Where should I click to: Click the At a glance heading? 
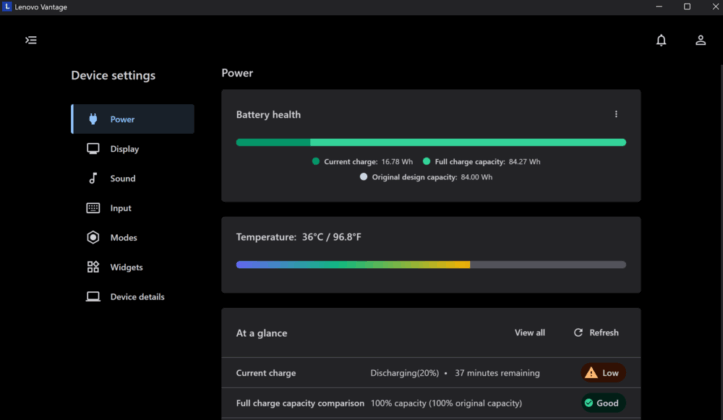point(261,333)
